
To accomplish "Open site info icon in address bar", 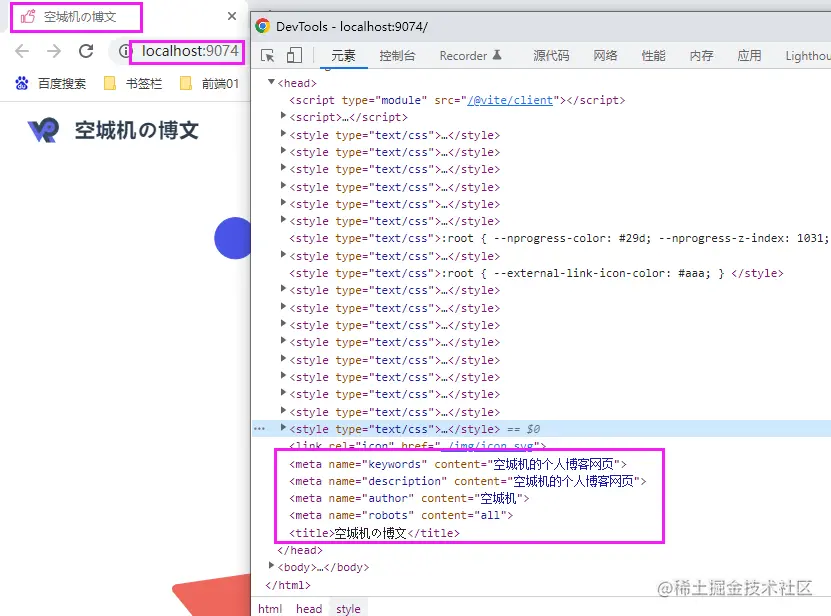I will 124,51.
